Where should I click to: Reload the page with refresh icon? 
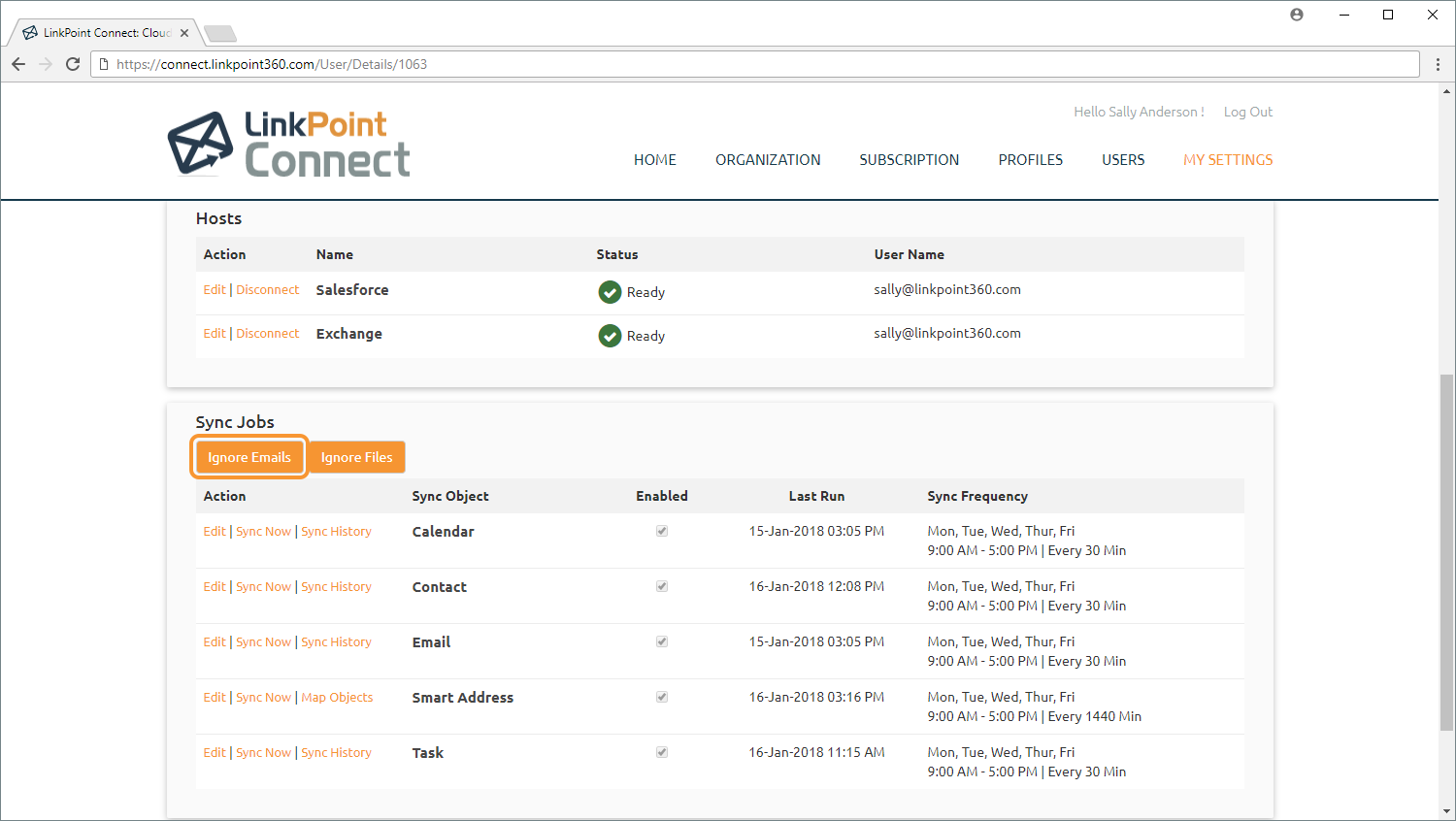pyautogui.click(x=73, y=64)
